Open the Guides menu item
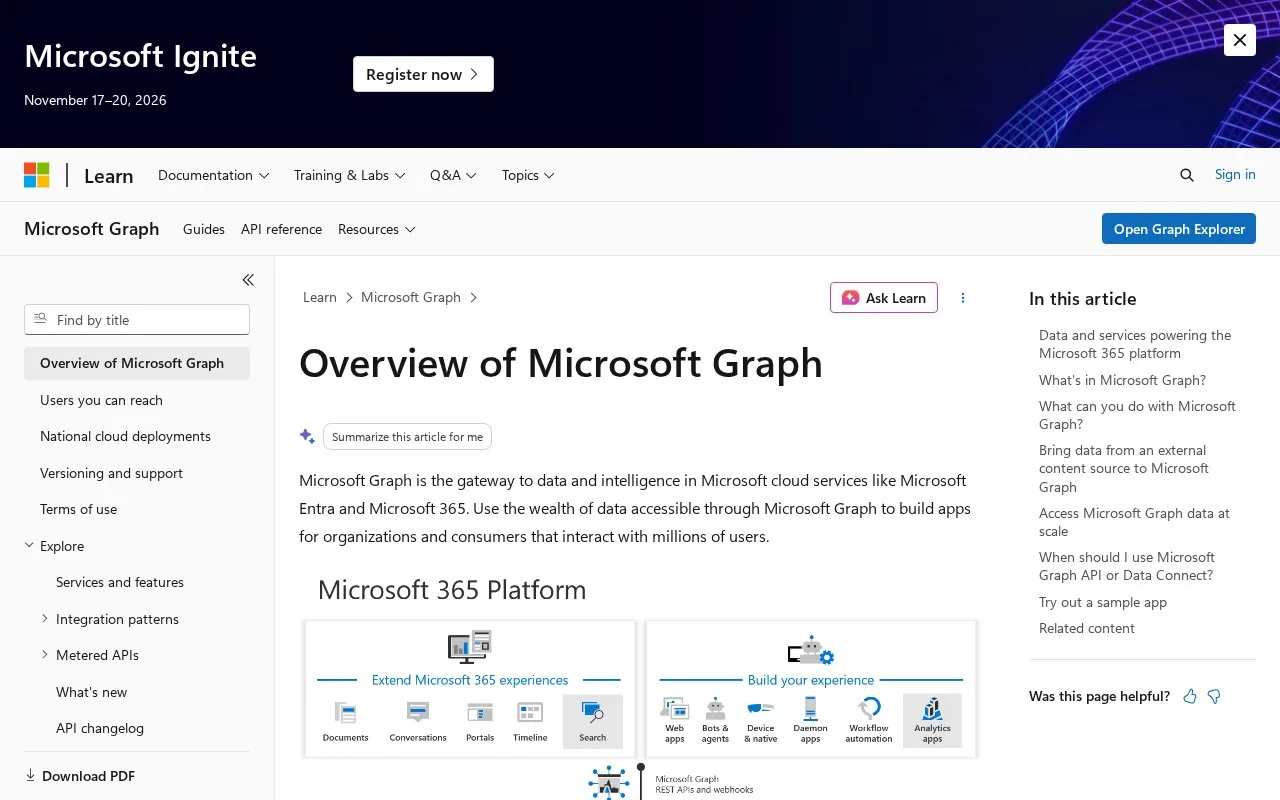The width and height of the screenshot is (1280, 800). (x=204, y=229)
